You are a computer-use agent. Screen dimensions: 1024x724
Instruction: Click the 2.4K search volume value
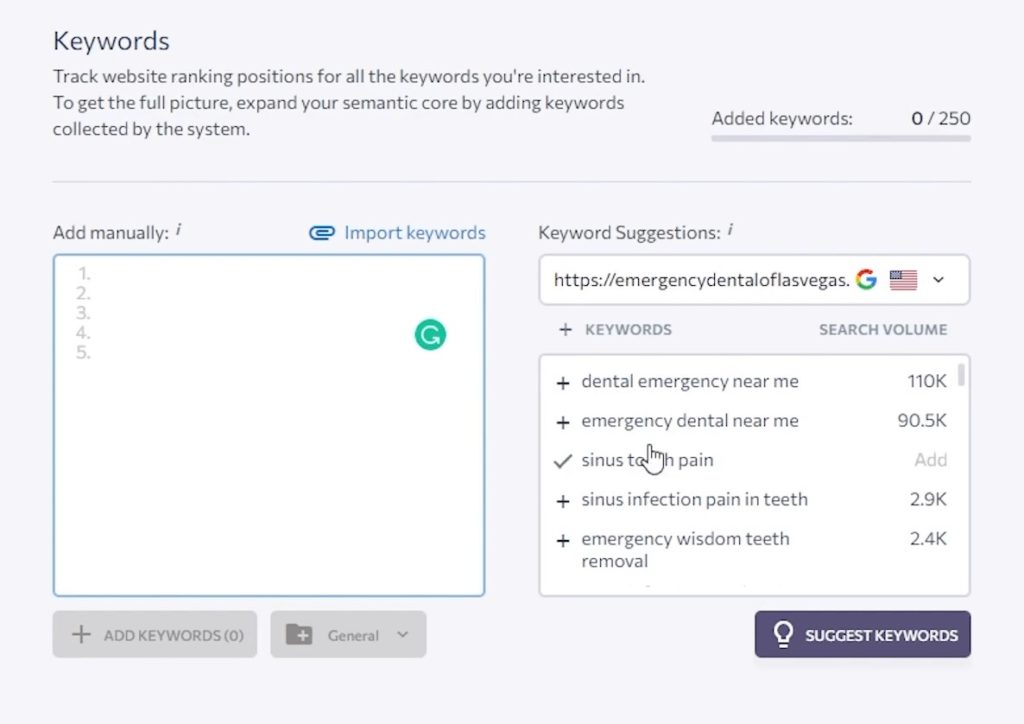pyautogui.click(x=928, y=539)
